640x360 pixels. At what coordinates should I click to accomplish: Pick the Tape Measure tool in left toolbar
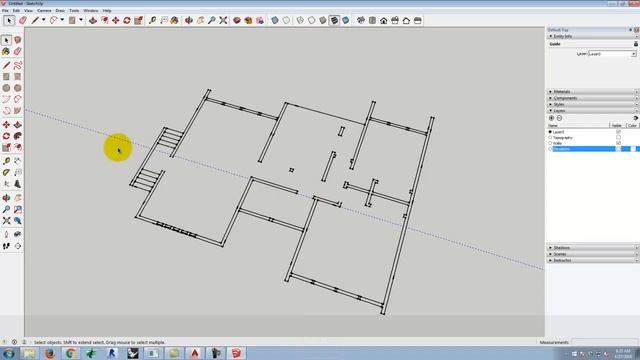6,161
